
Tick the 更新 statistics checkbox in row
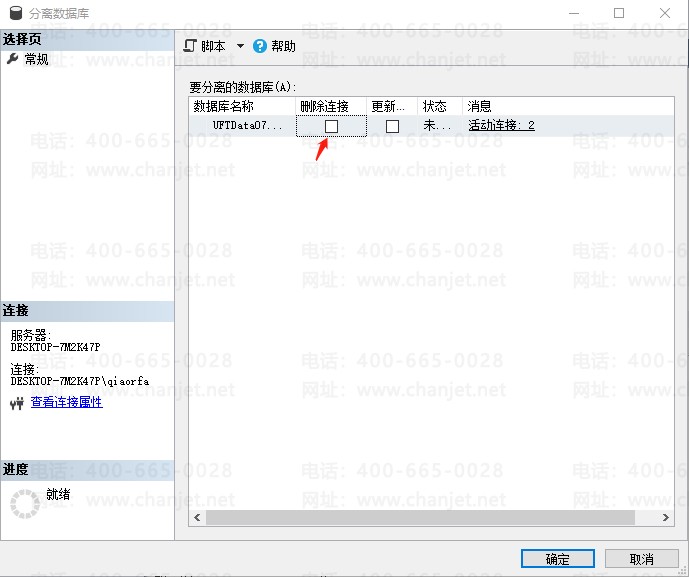[x=392, y=126]
